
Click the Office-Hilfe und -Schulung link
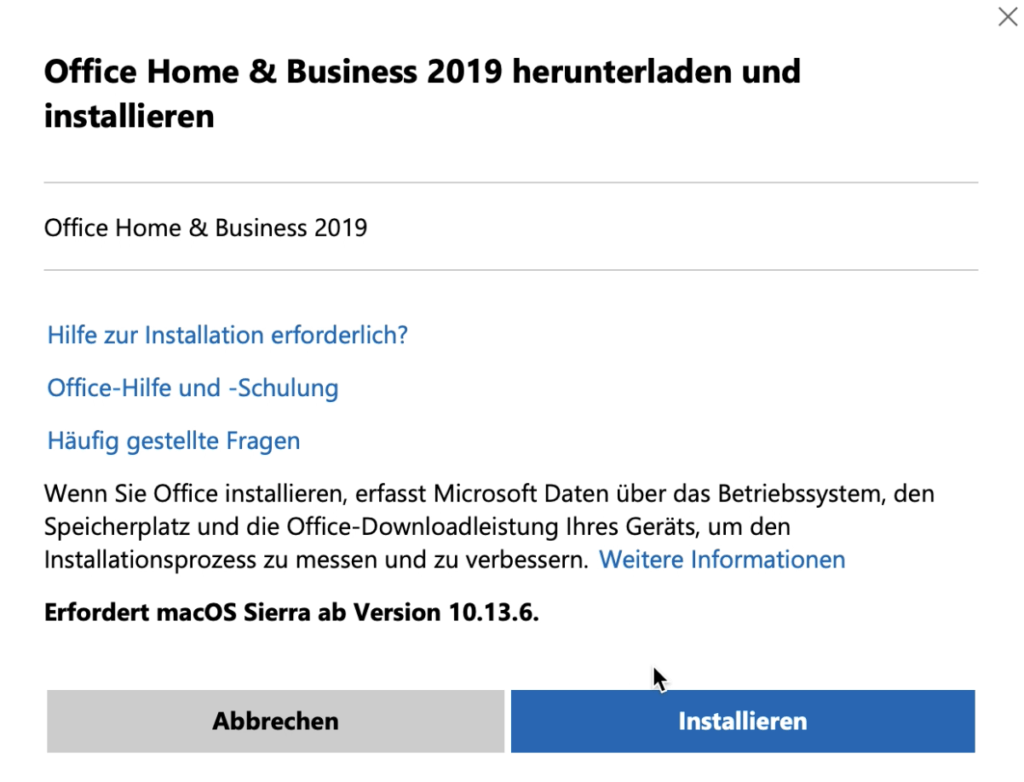(192, 388)
